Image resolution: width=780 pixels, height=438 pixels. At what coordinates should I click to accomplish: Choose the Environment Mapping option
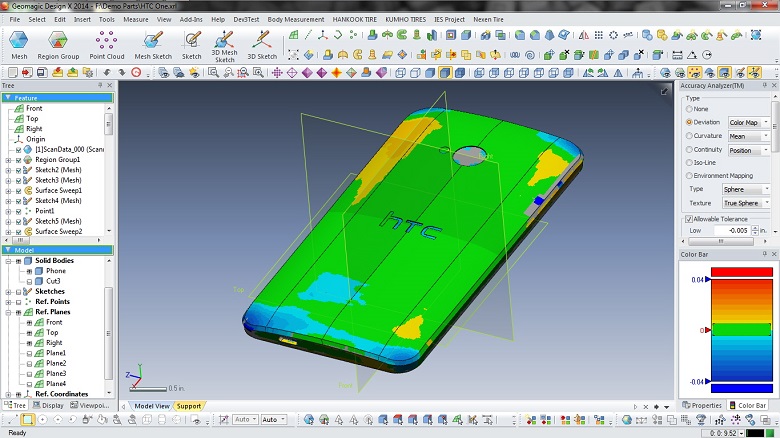click(689, 175)
